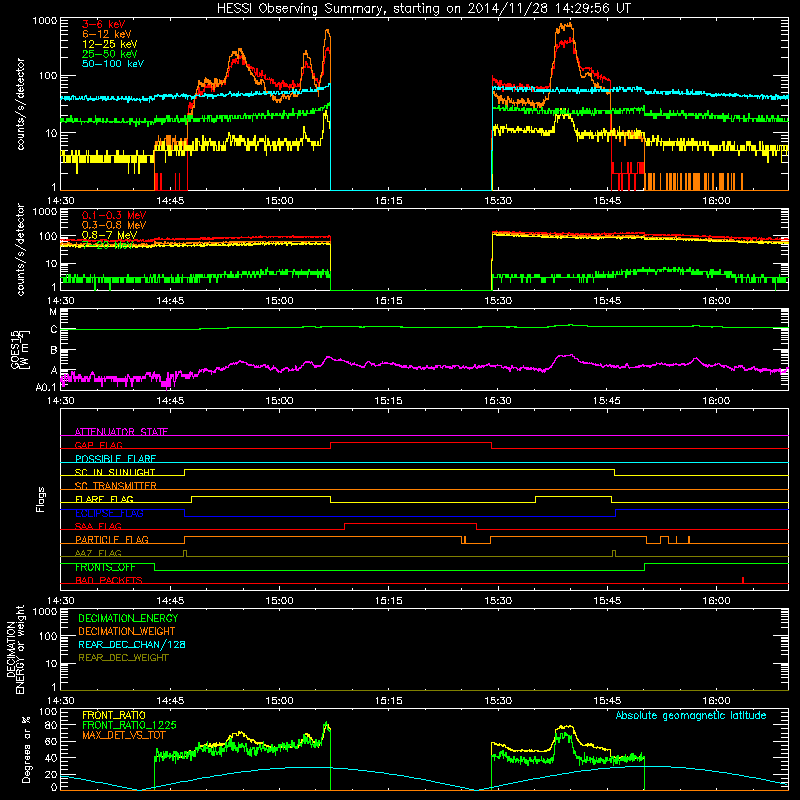Select the SAA_FLAG label
Viewport: 800px width, 800px height.
point(98,527)
